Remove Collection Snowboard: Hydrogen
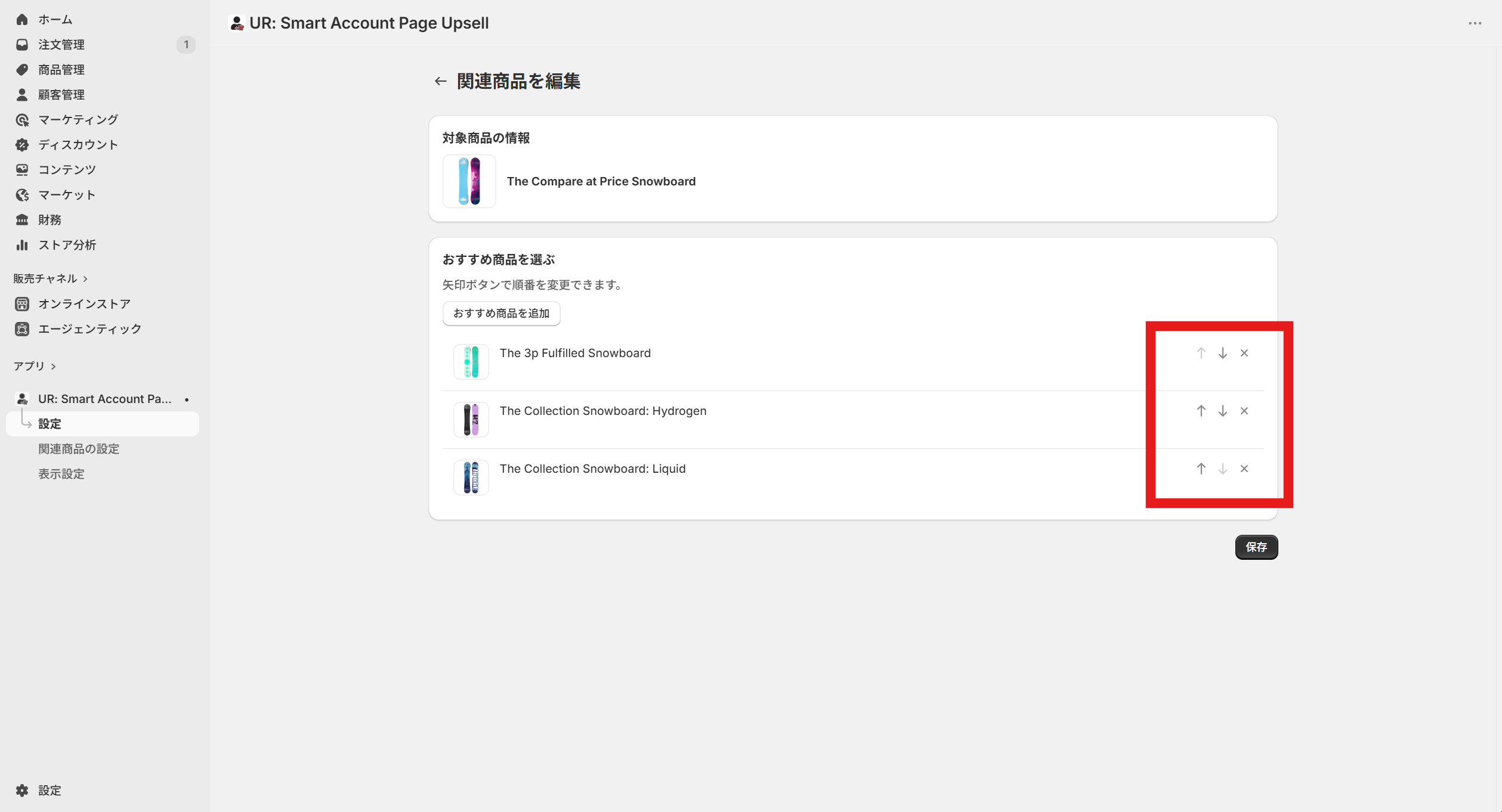 [x=1244, y=411]
